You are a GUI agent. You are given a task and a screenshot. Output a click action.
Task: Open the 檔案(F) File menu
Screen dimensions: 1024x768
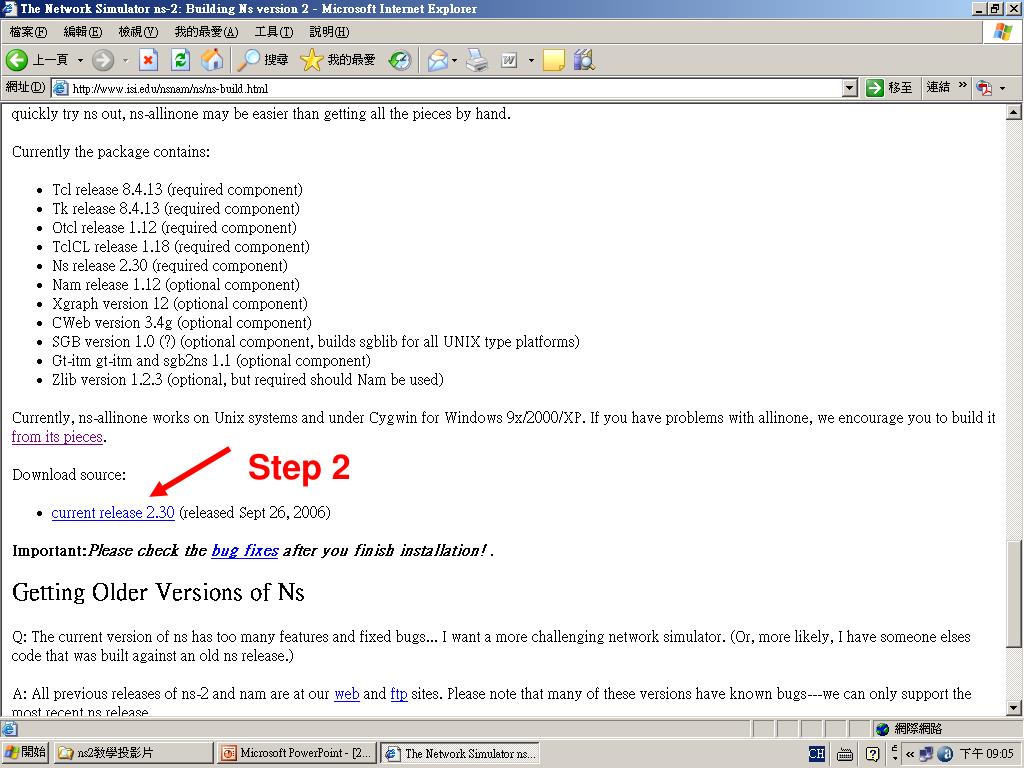tap(28, 31)
